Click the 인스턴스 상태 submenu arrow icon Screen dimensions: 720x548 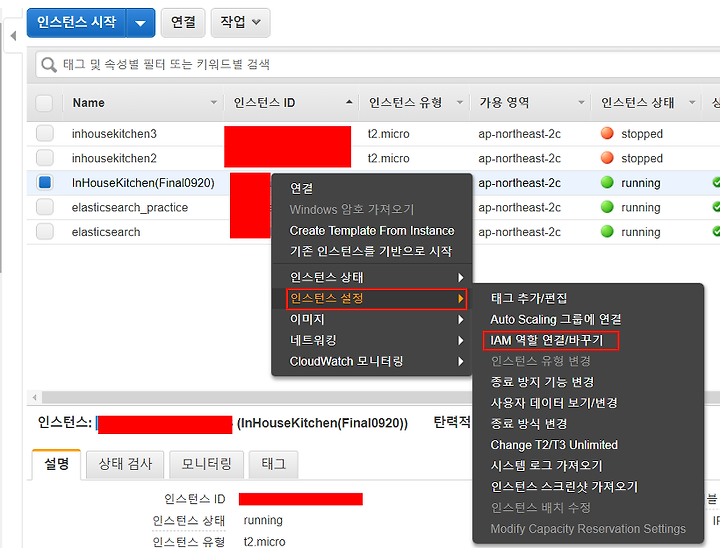point(461,277)
